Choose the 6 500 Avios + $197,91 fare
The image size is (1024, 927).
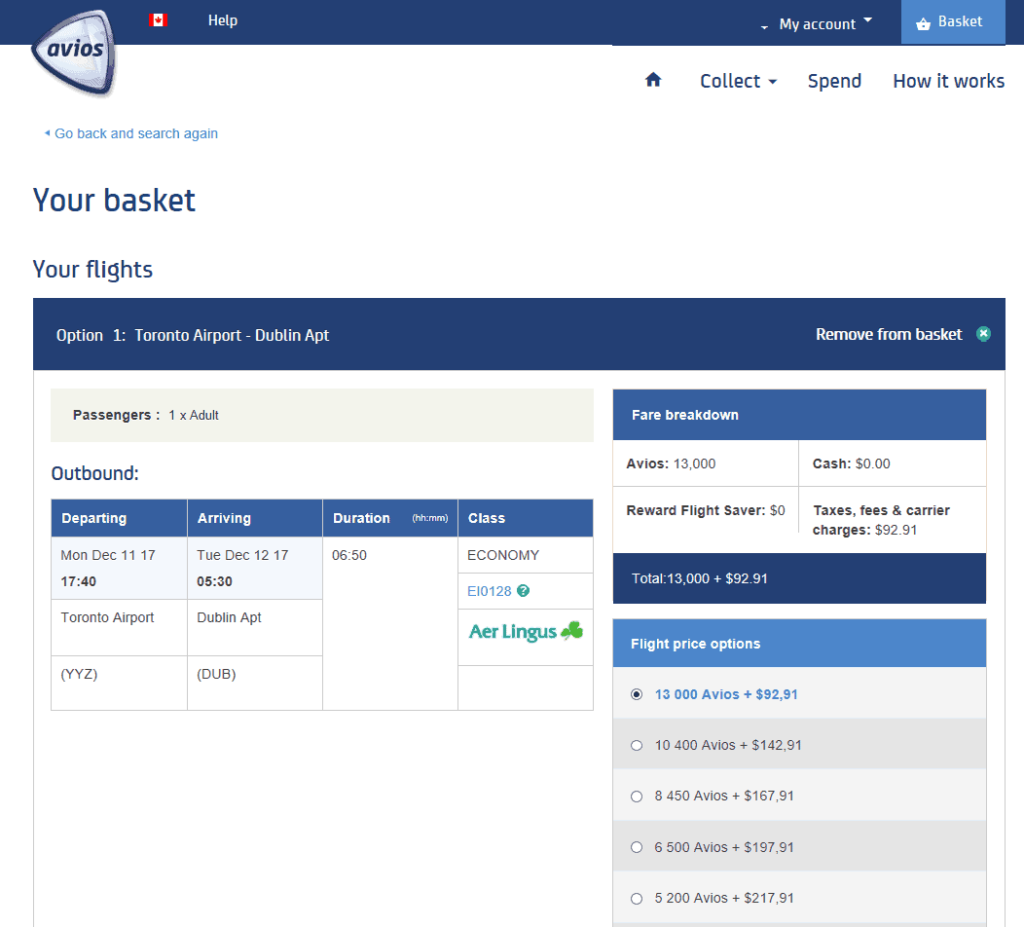click(x=636, y=847)
